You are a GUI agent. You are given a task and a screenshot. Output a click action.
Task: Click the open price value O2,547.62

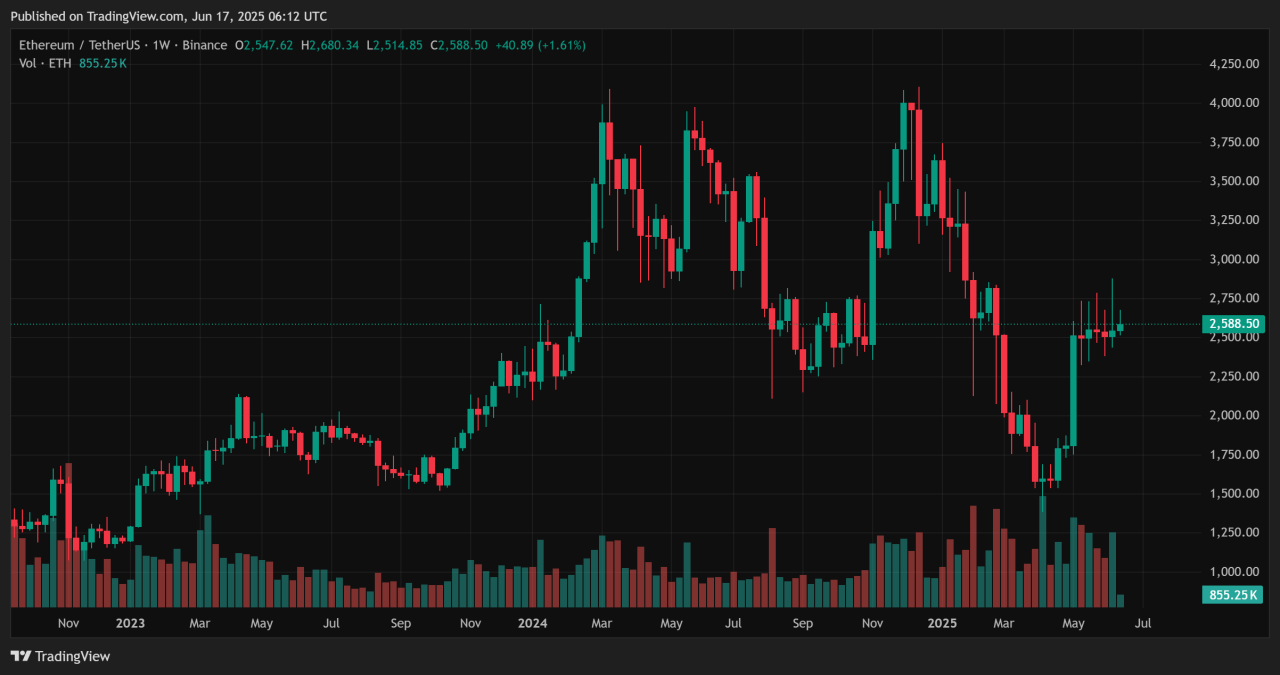264,46
